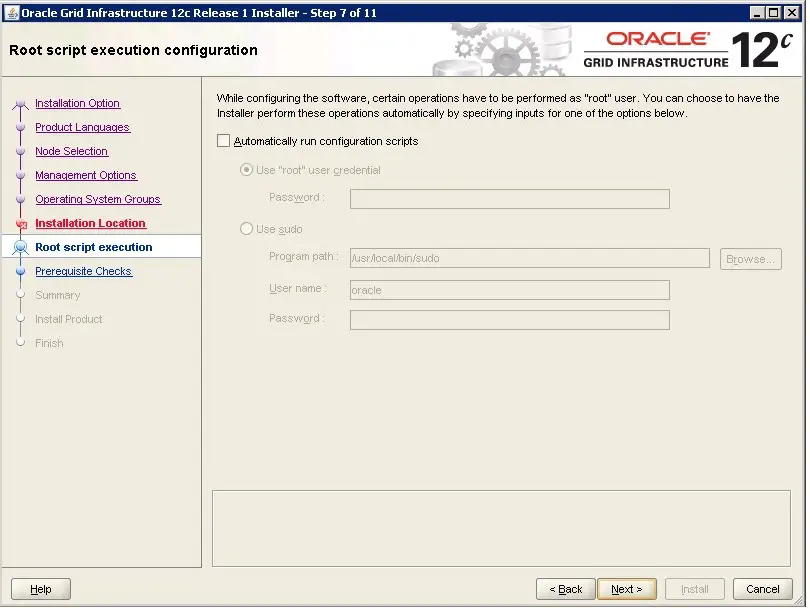Click root credential Password field
This screenshot has height=608, width=810.
coord(509,199)
